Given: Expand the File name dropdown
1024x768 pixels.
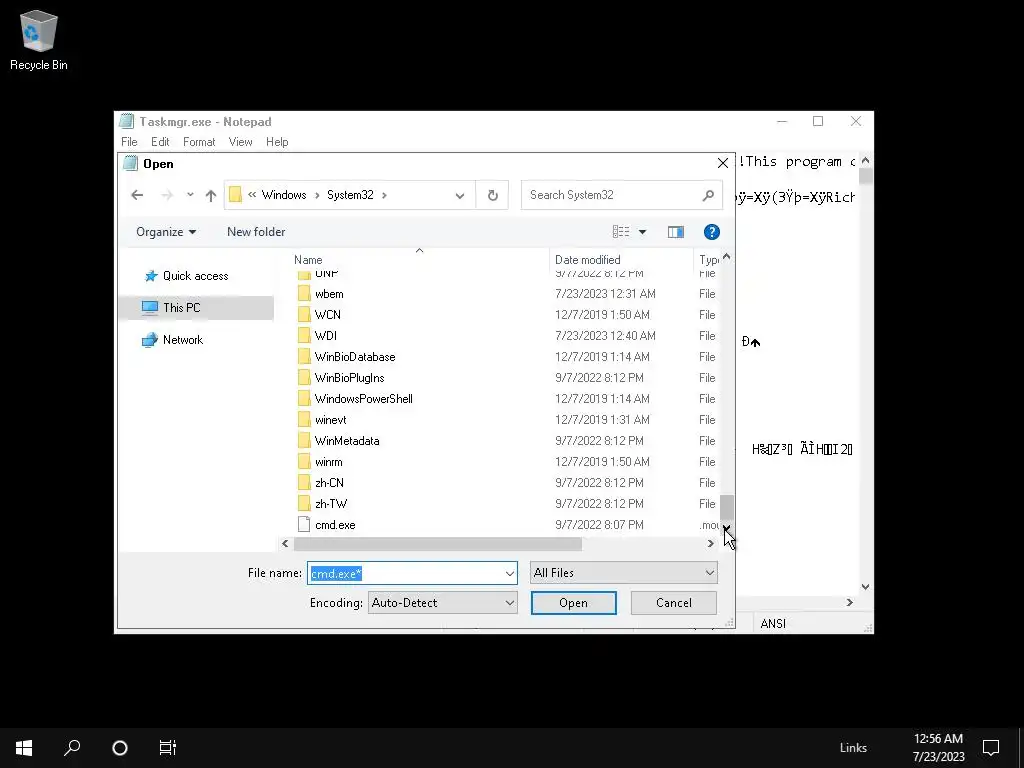Looking at the screenshot, I should coord(509,573).
